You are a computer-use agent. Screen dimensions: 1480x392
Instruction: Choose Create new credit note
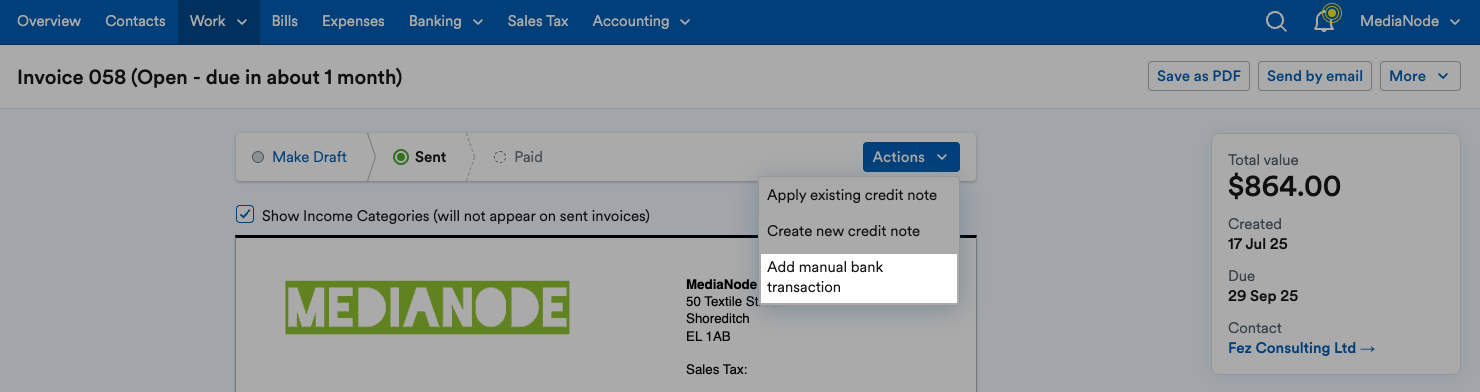pyautogui.click(x=858, y=231)
